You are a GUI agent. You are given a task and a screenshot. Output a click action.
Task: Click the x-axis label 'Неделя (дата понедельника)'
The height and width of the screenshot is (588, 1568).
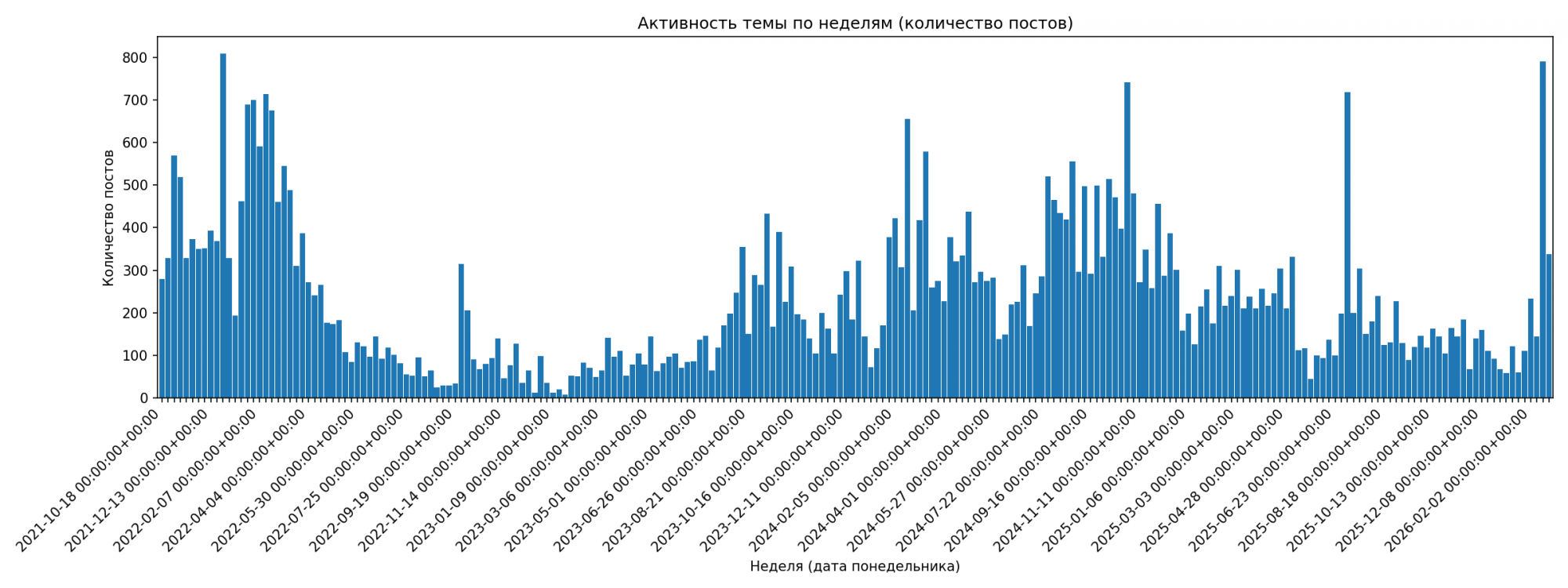(x=855, y=566)
